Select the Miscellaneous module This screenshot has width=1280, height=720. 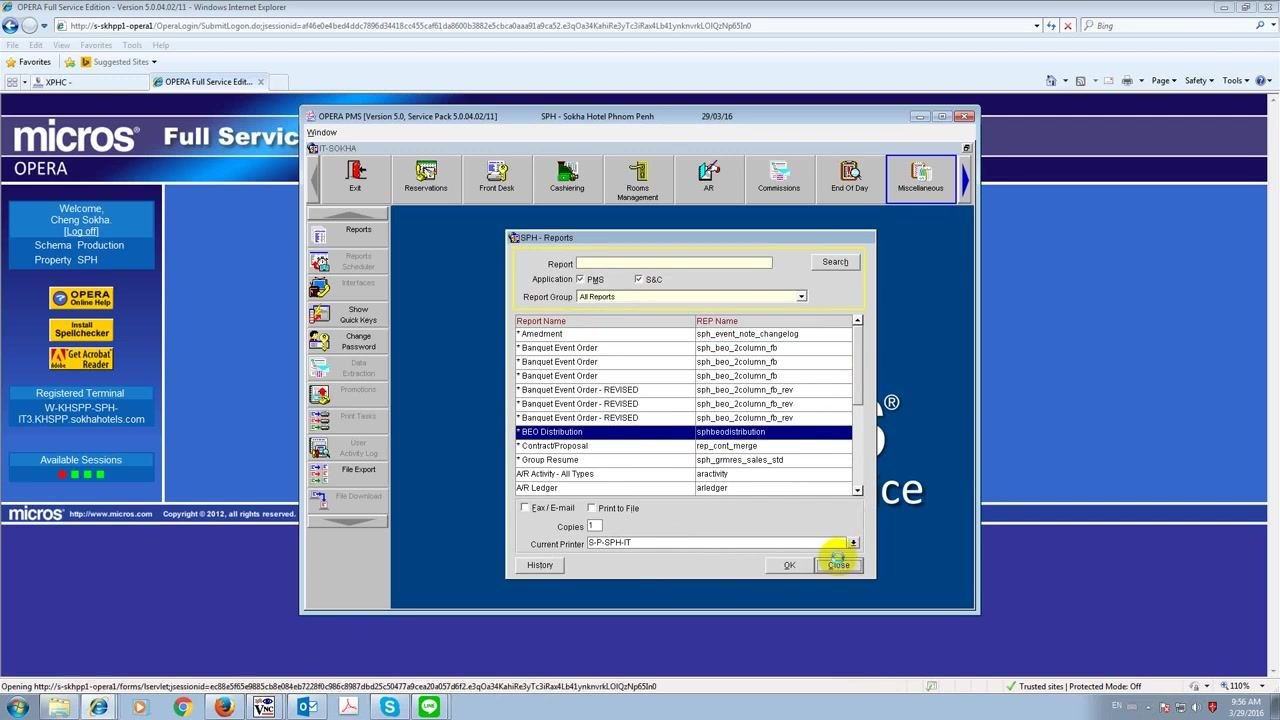[x=920, y=178]
